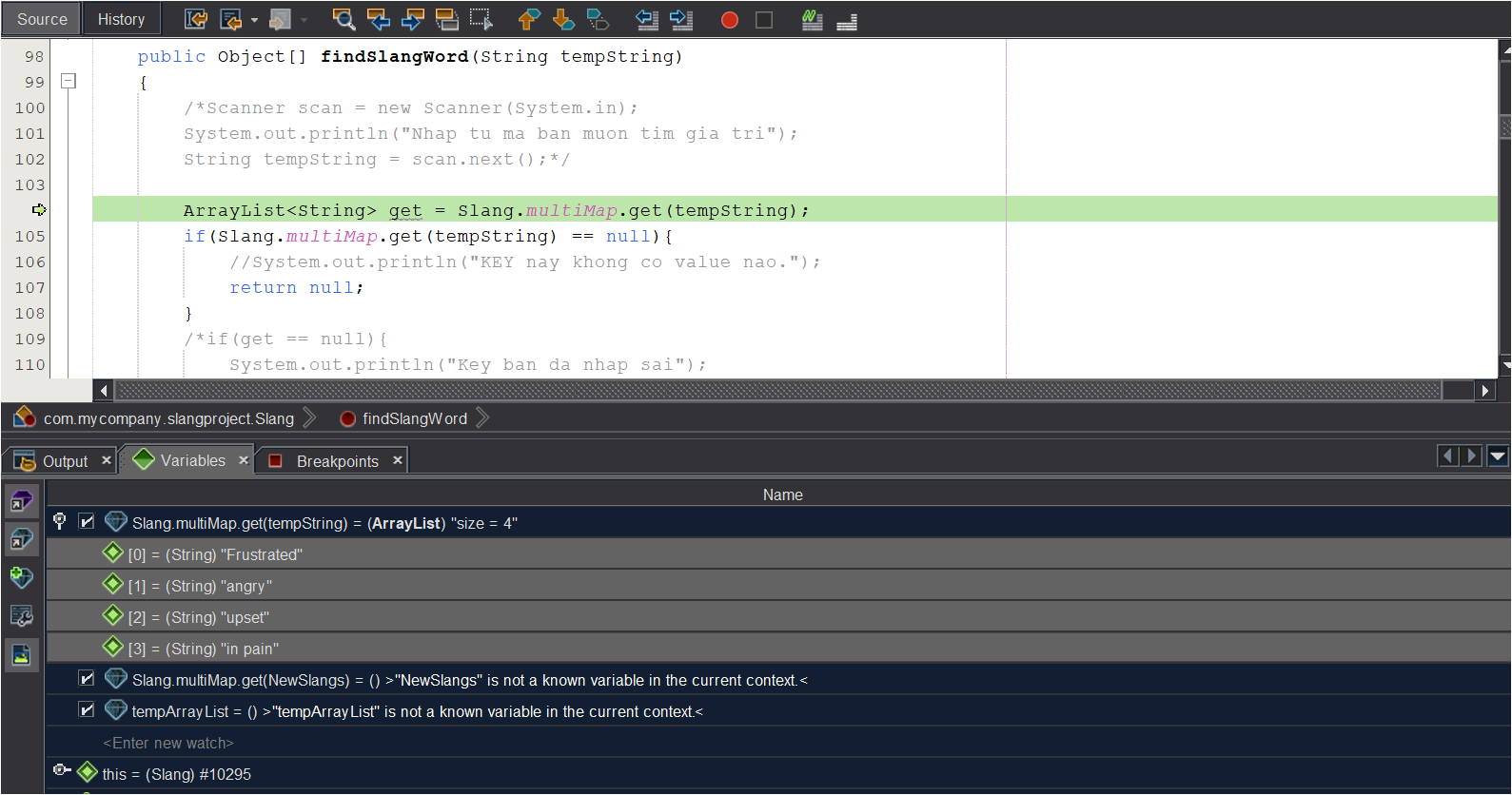Open dropdown arrow beside Back icon
Image resolution: width=1512 pixels, height=795 pixels.
pos(254,20)
